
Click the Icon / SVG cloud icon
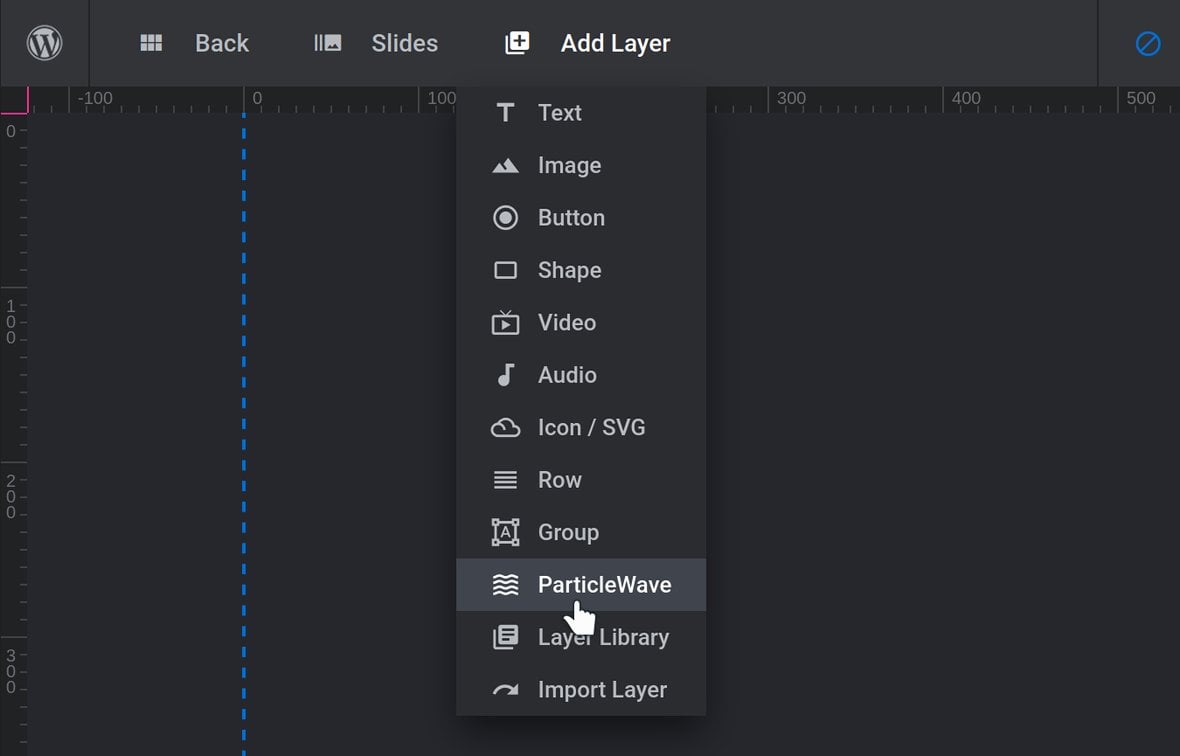505,428
